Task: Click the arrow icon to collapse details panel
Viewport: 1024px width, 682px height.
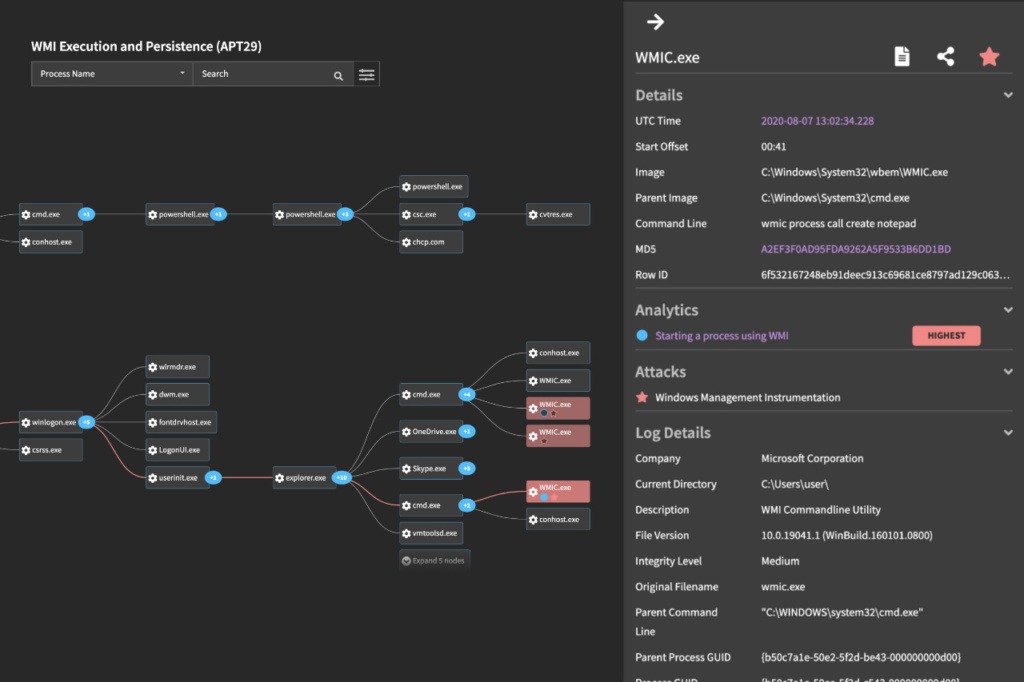Action: [x=655, y=22]
